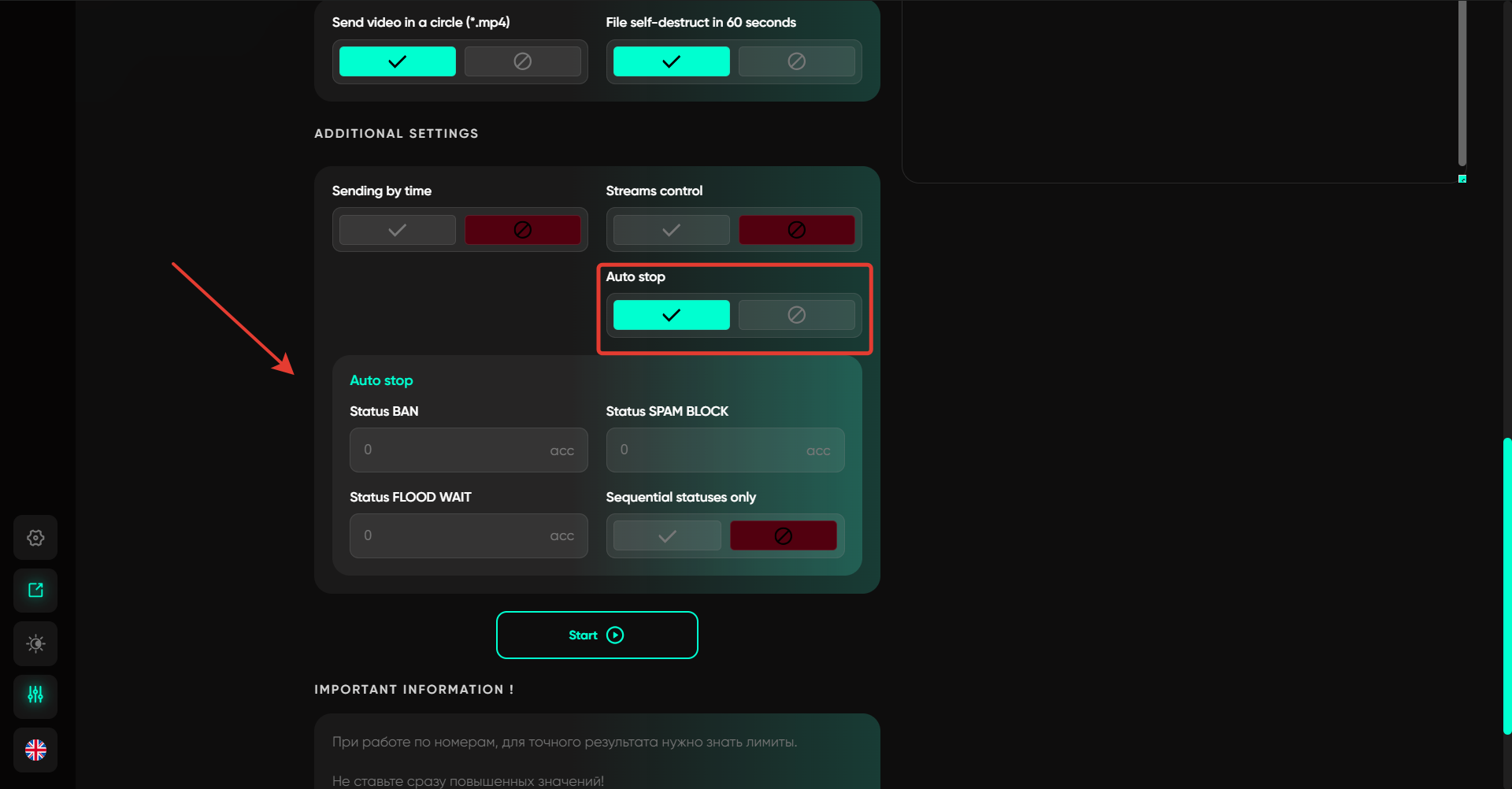Open the sliders adjustment icon in sidebar
The image size is (1512, 789).
pyautogui.click(x=35, y=695)
